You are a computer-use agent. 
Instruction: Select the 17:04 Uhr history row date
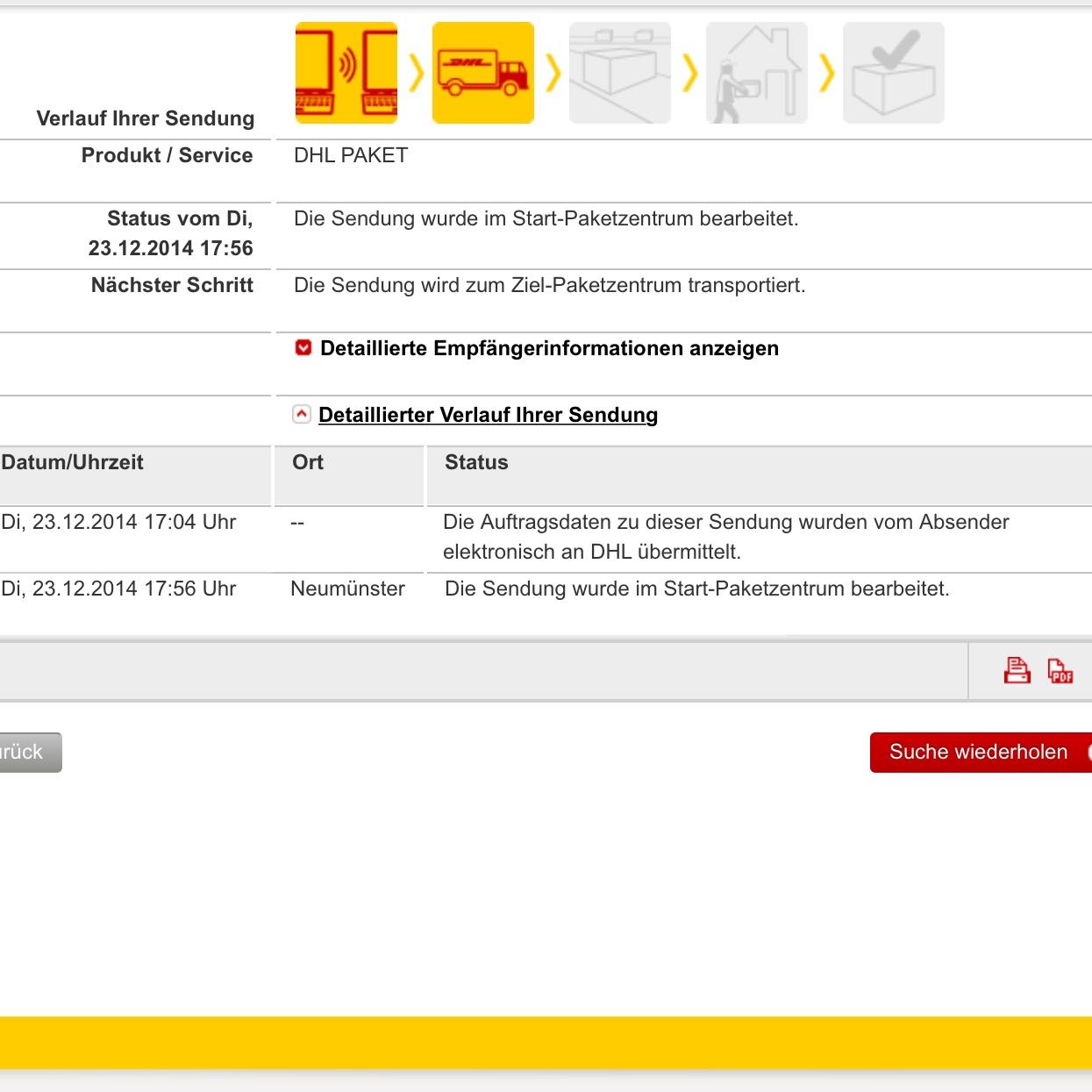118,522
